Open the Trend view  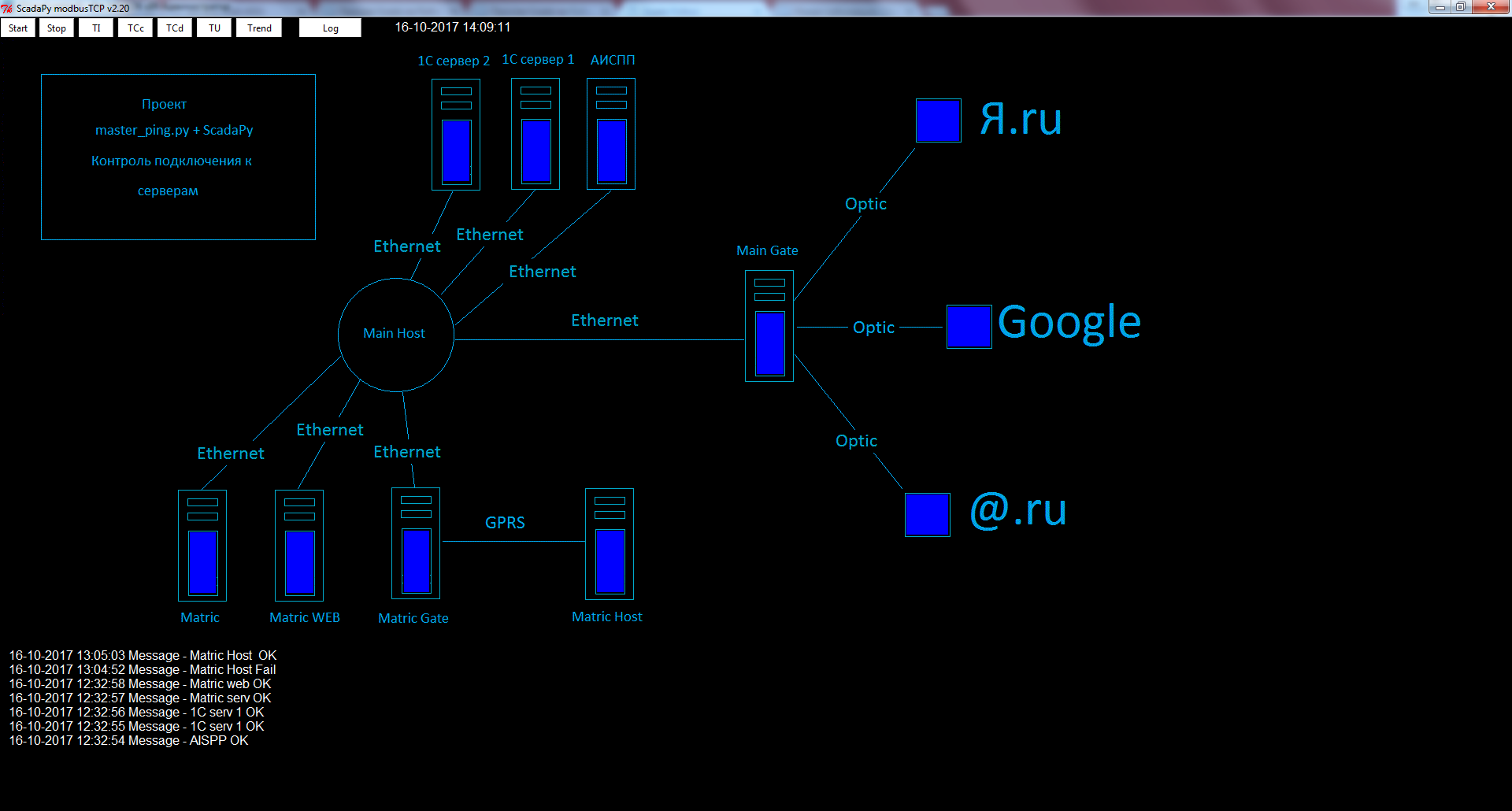click(x=259, y=28)
